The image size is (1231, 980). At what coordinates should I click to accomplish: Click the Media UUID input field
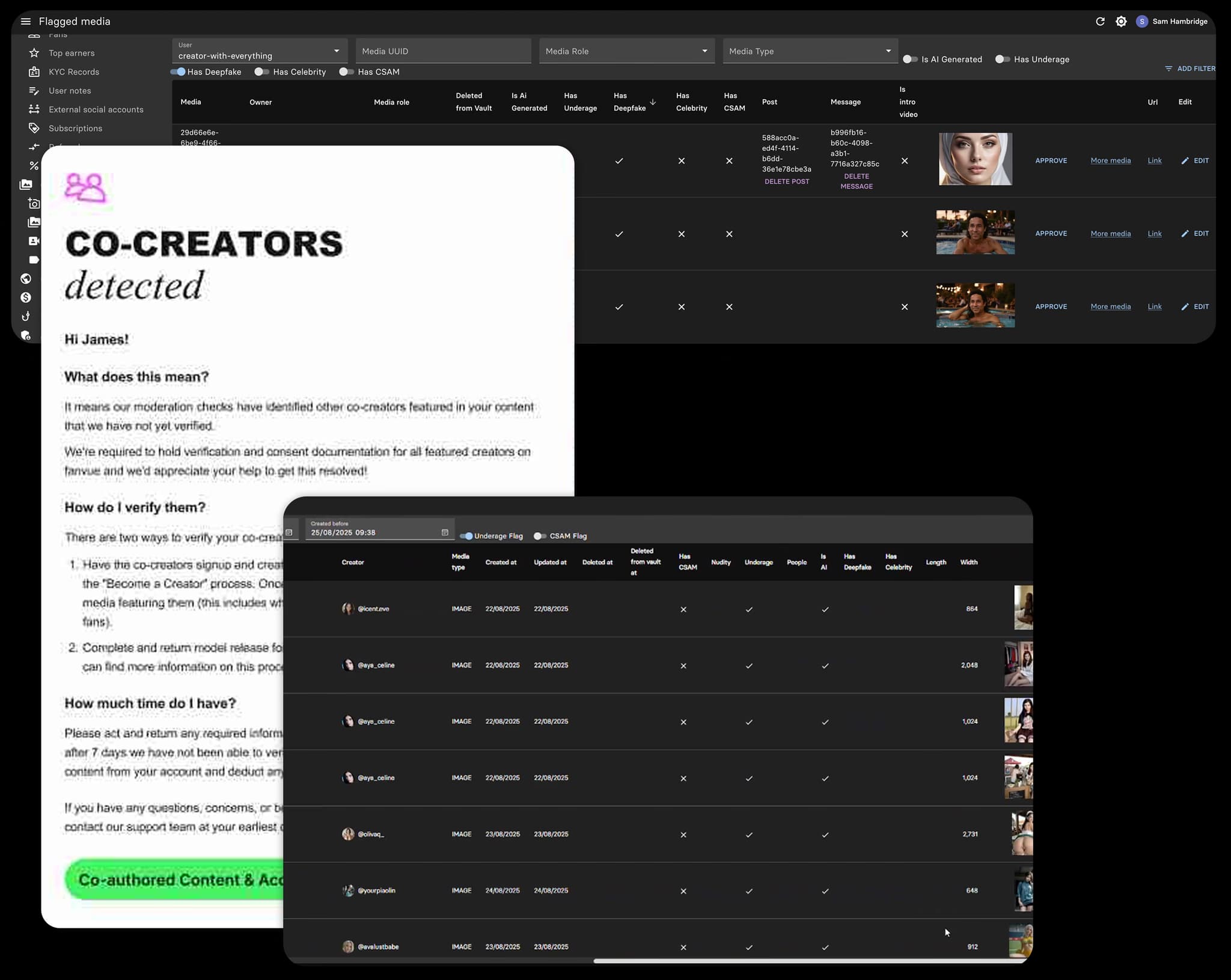point(443,51)
